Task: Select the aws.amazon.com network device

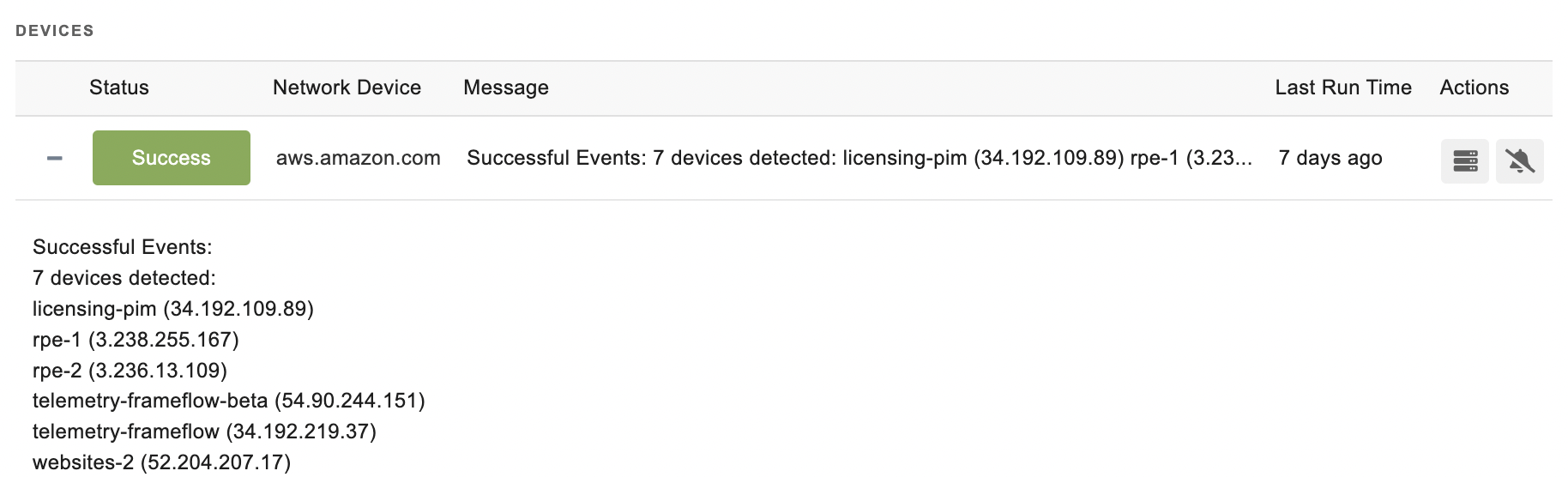Action: click(359, 158)
